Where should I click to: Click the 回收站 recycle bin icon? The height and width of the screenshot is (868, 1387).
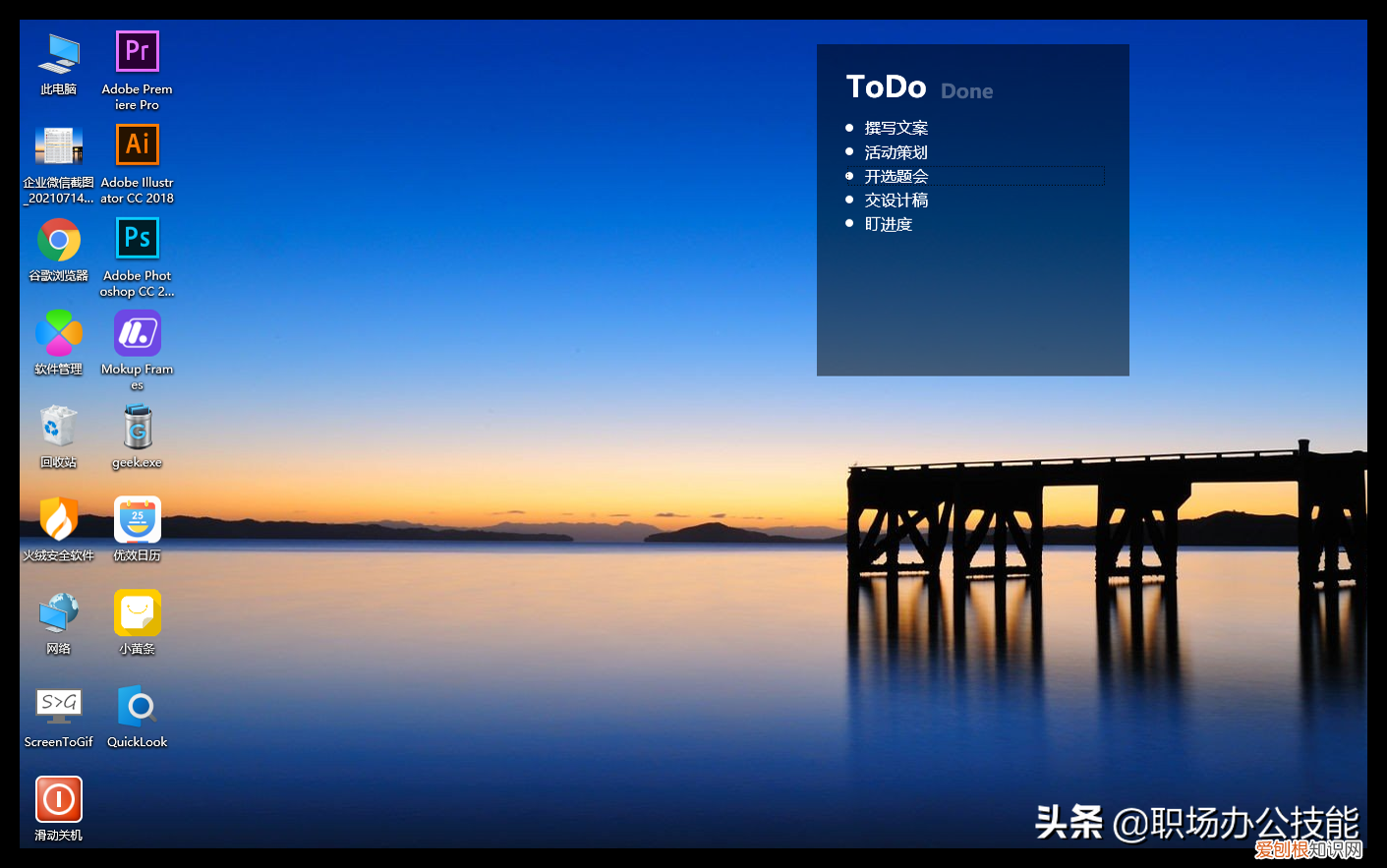coord(59,428)
